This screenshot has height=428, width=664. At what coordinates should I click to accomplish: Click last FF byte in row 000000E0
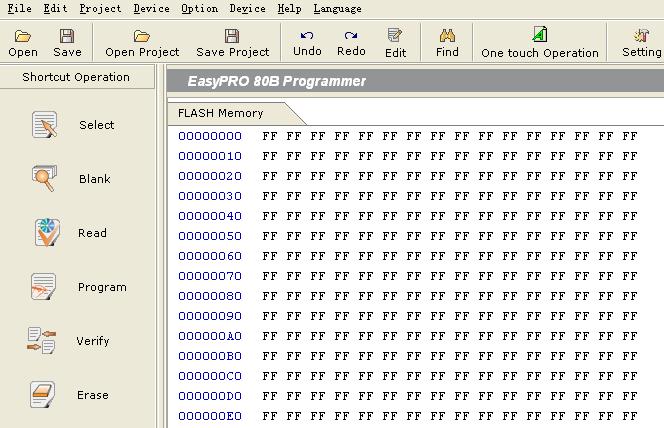(630, 416)
